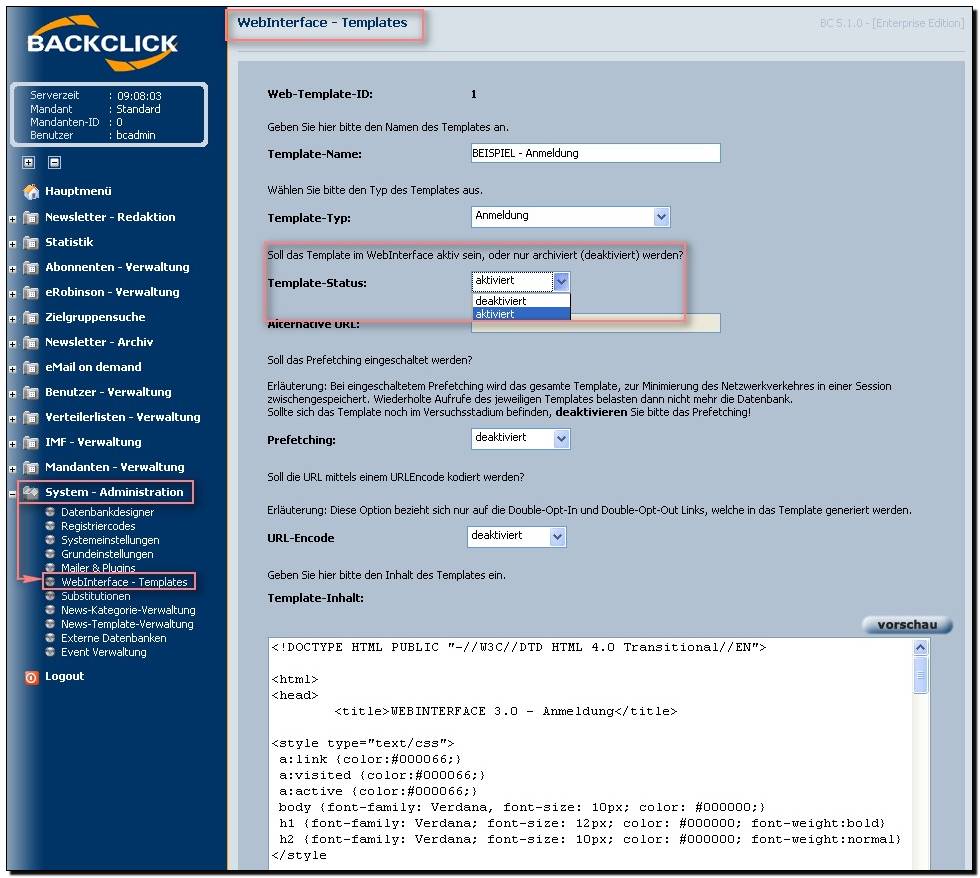Click the BACKCLICK logo
This screenshot has height=878, width=980.
click(x=102, y=43)
